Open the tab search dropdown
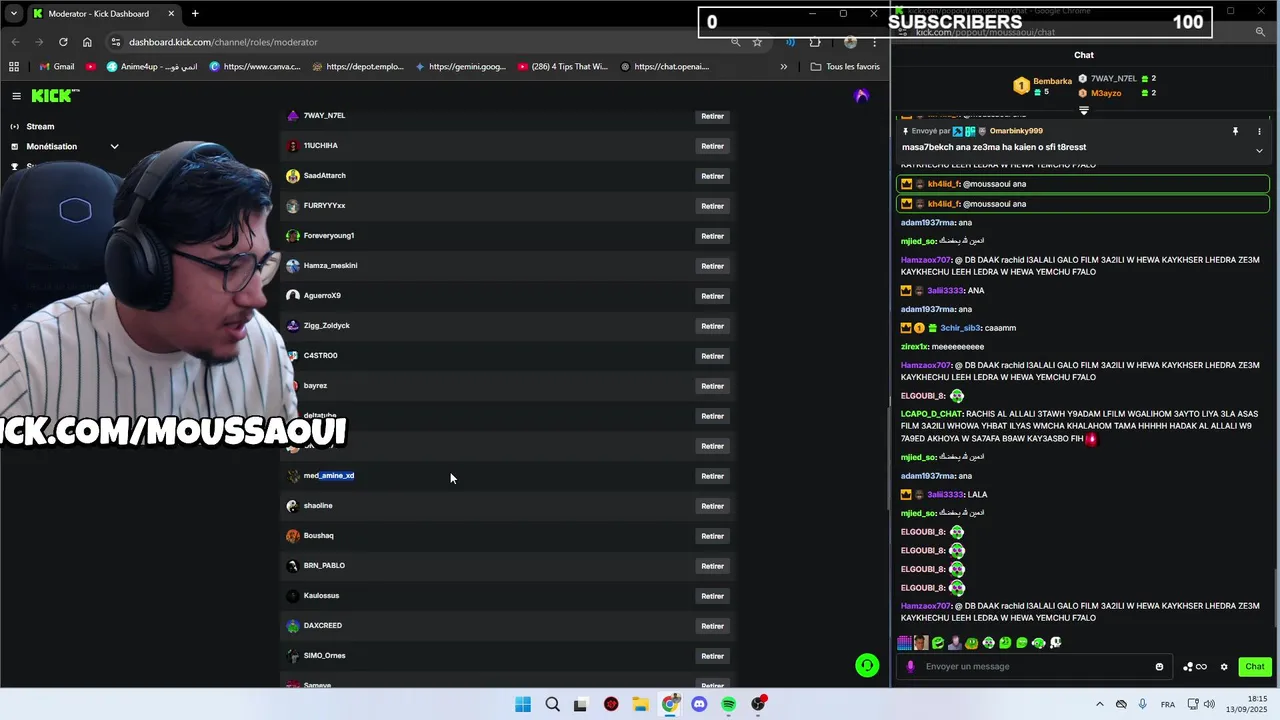The image size is (1280, 720). point(14,14)
